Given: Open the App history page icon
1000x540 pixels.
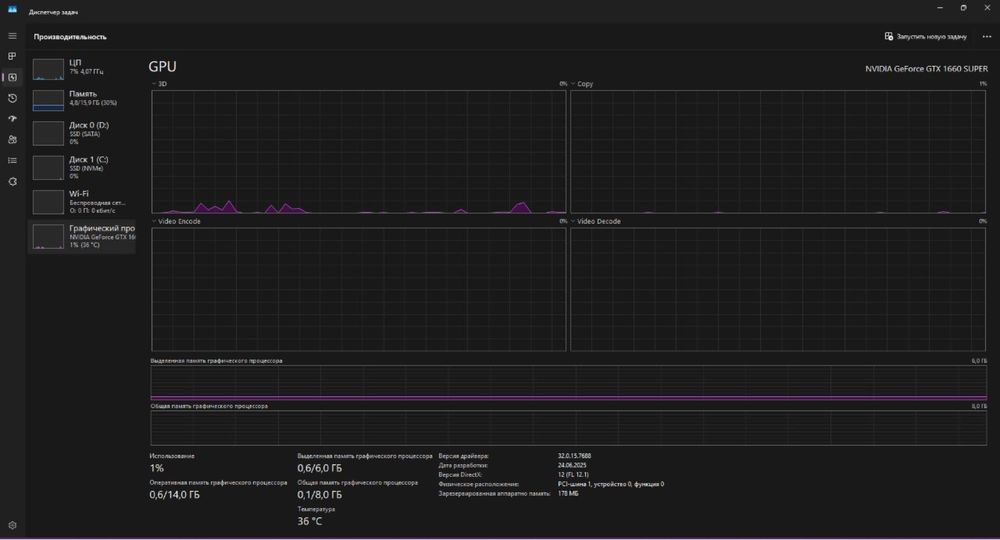Looking at the screenshot, I should pos(12,98).
